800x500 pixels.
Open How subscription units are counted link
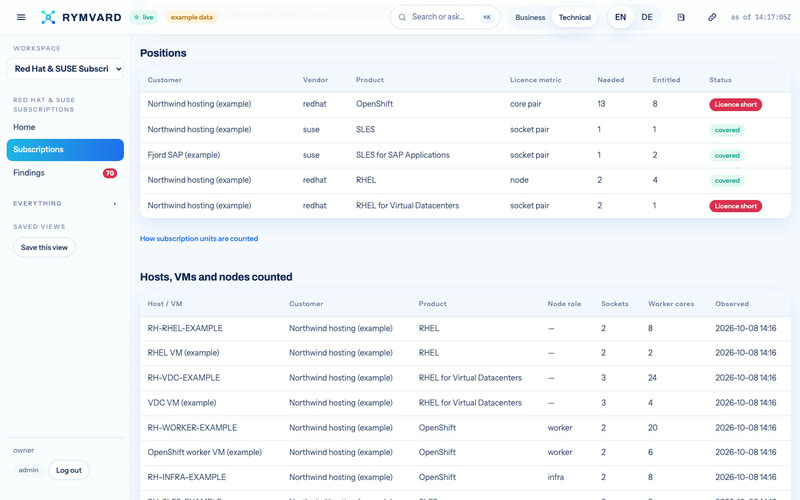199,239
